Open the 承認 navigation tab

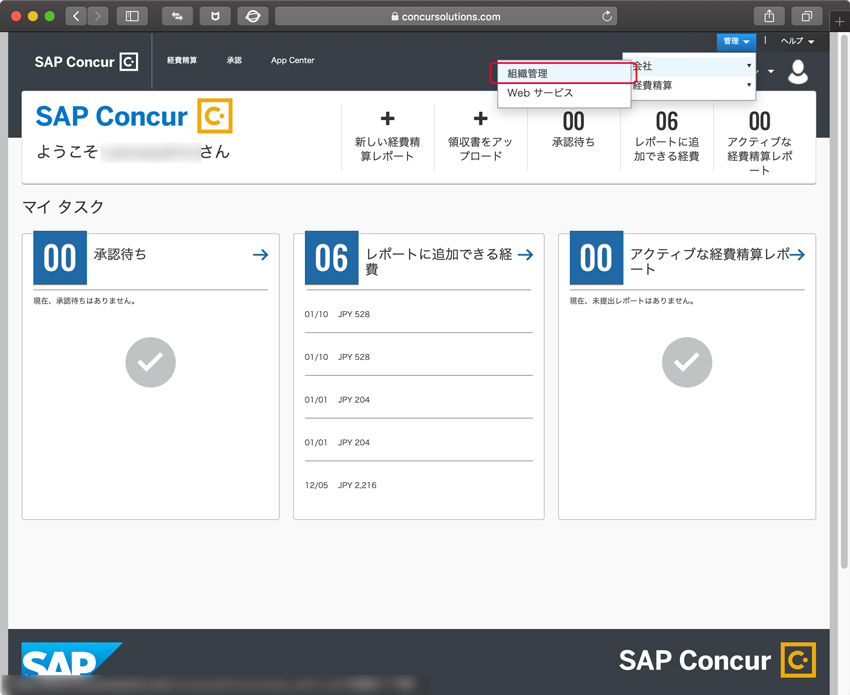tap(234, 60)
